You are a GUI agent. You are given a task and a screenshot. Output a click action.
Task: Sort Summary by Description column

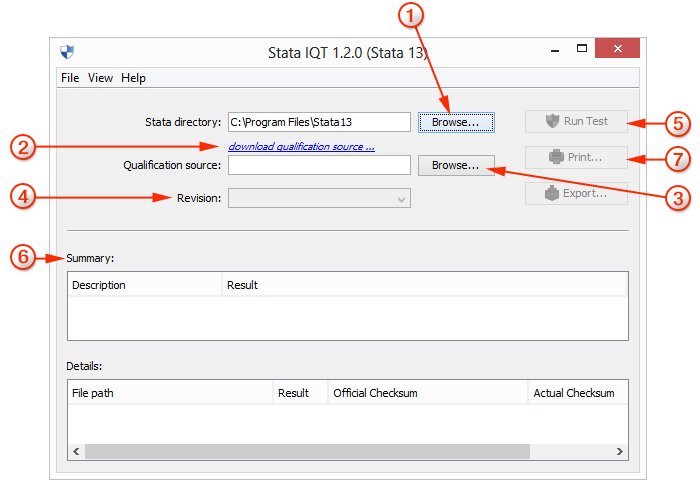tap(145, 285)
